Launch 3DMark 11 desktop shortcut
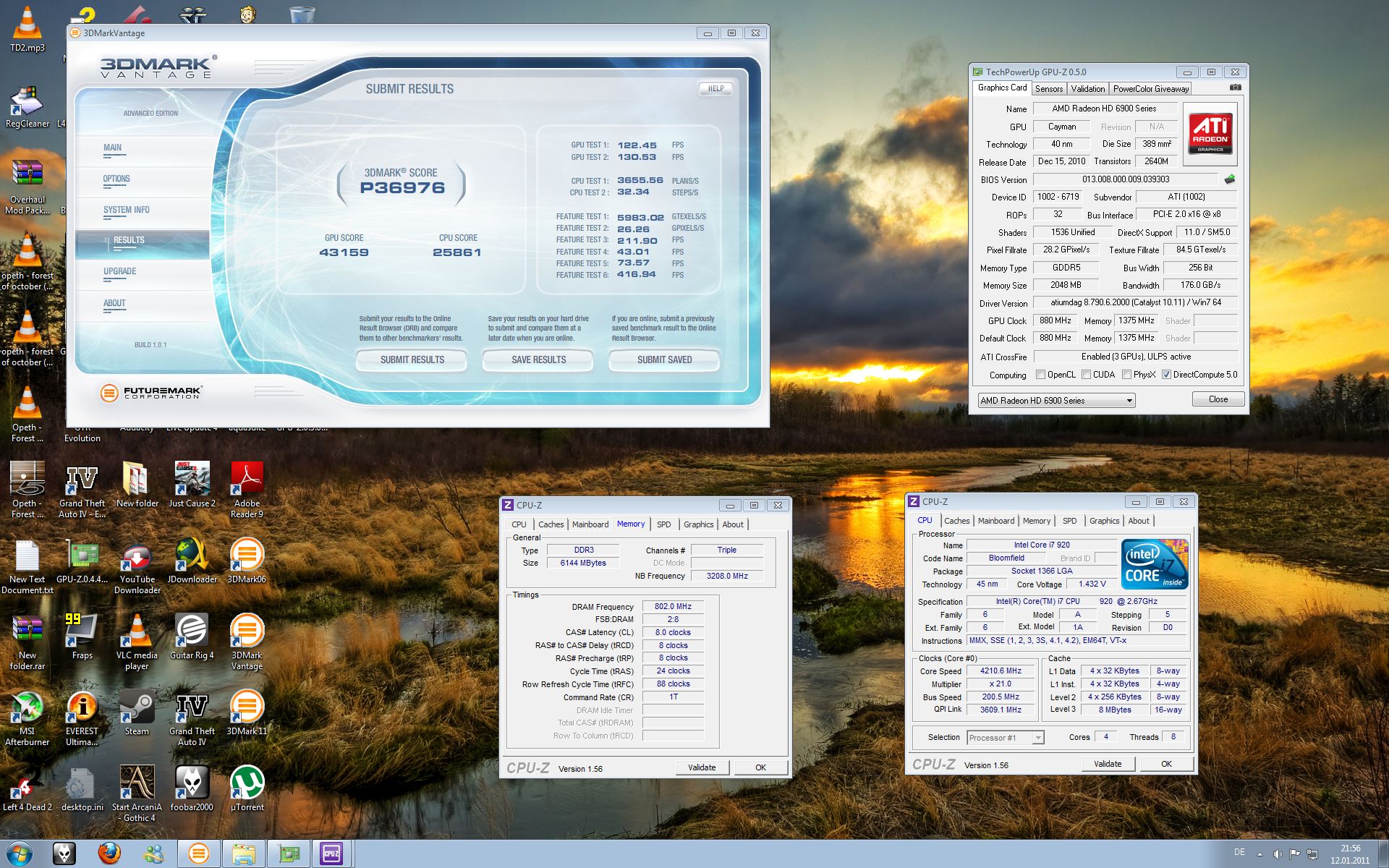This screenshot has width=1389, height=868. 247,713
